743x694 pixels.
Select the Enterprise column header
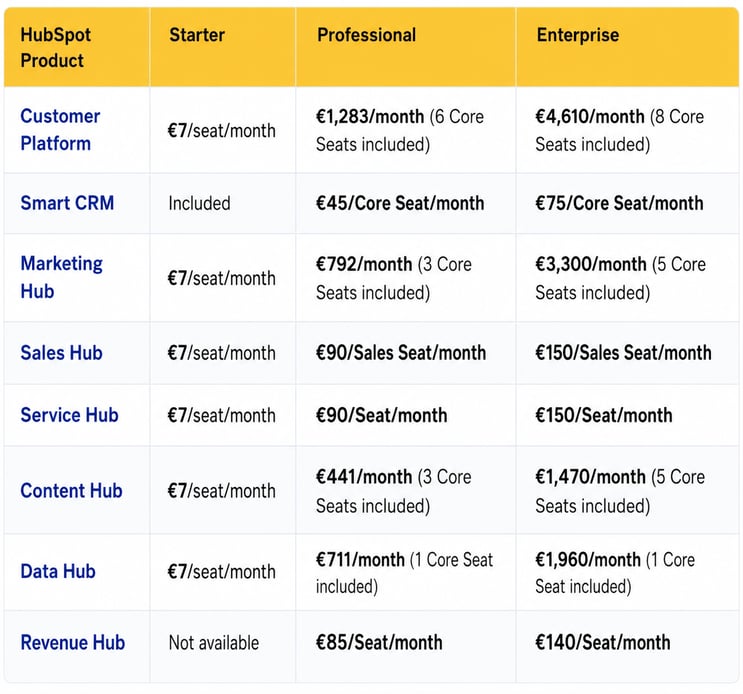click(x=578, y=35)
